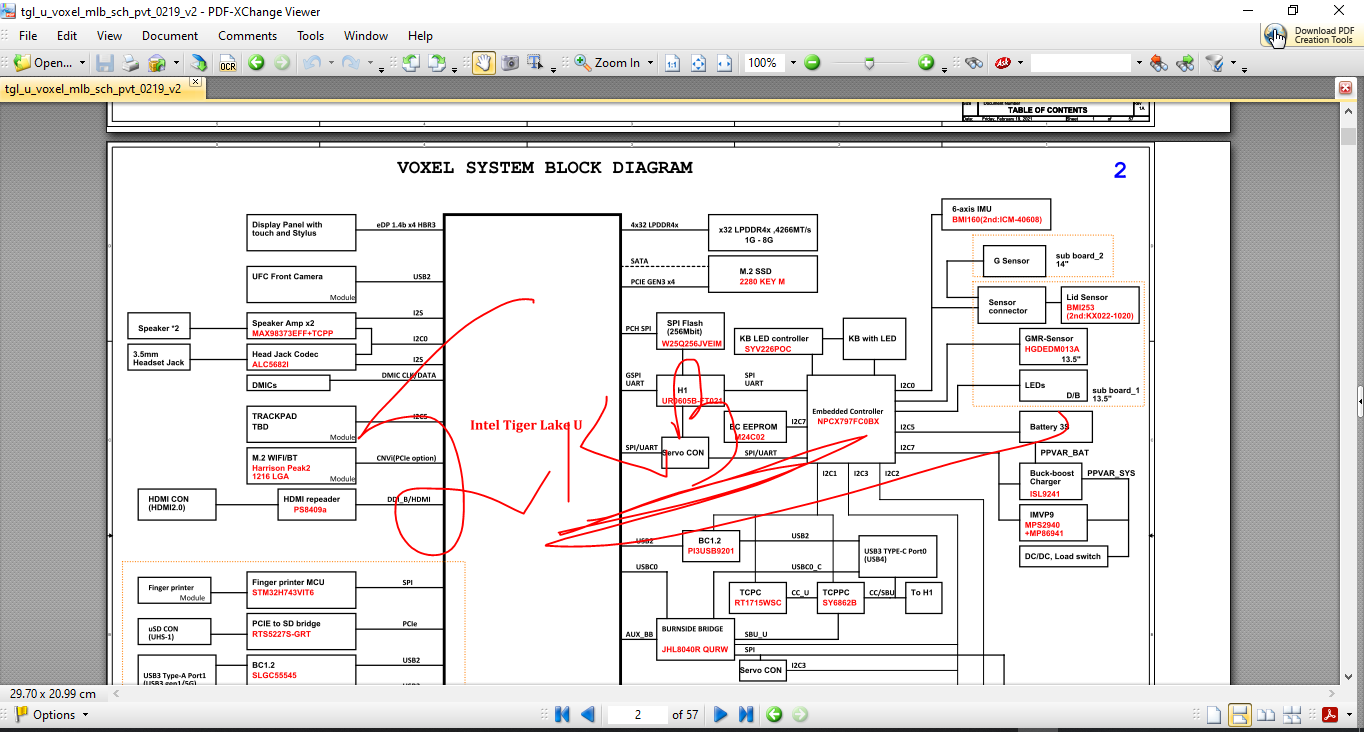Rotate the page clockwise

[x=437, y=62]
